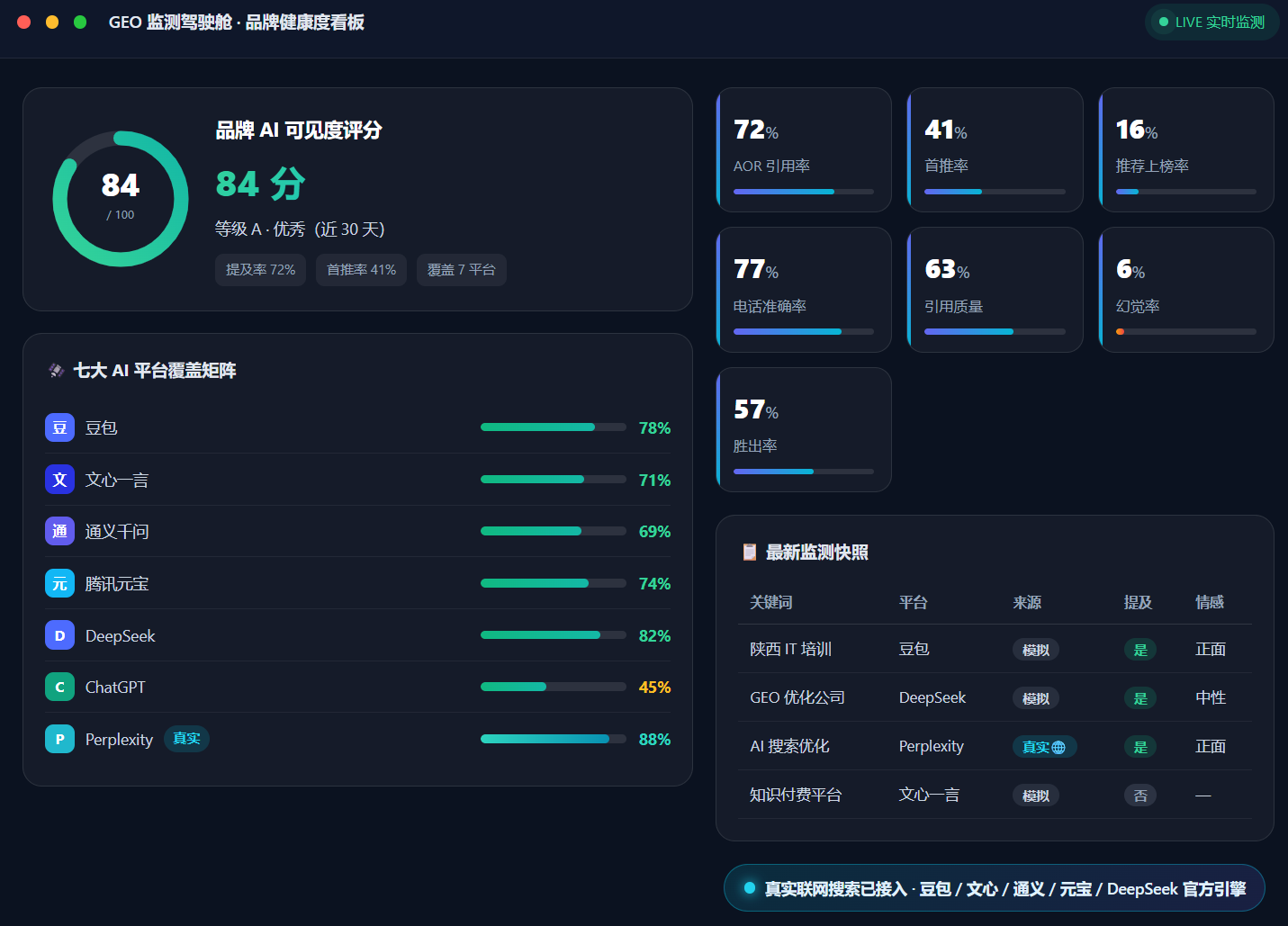The width and height of the screenshot is (1288, 926).
Task: Open the 引用质量 63% metric card
Action: 995,290
